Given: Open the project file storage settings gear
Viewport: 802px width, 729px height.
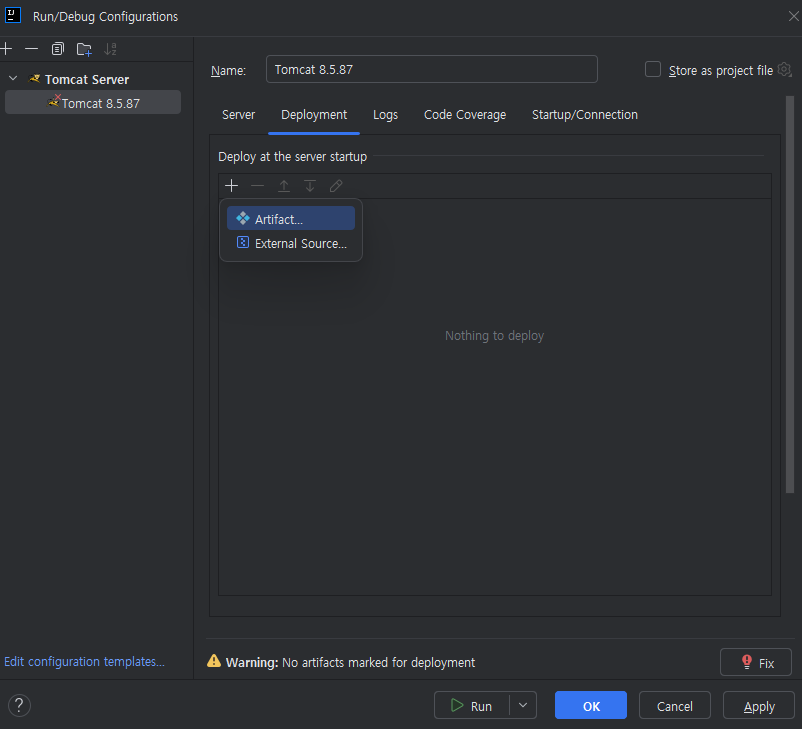Looking at the screenshot, I should 785,70.
